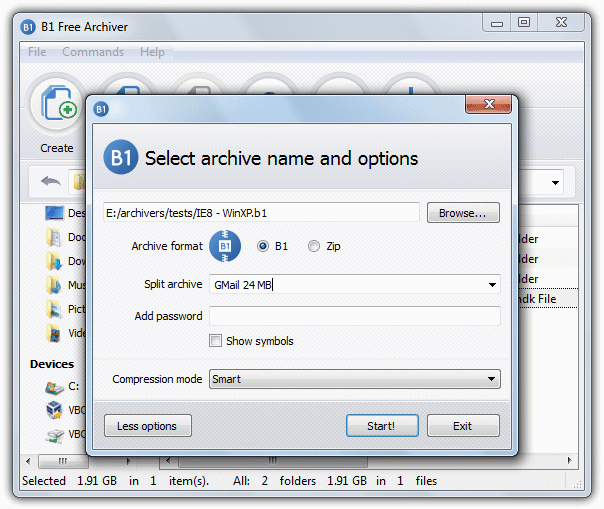
Task: Click the Downloads folder icon in sidebar
Action: coord(54,261)
